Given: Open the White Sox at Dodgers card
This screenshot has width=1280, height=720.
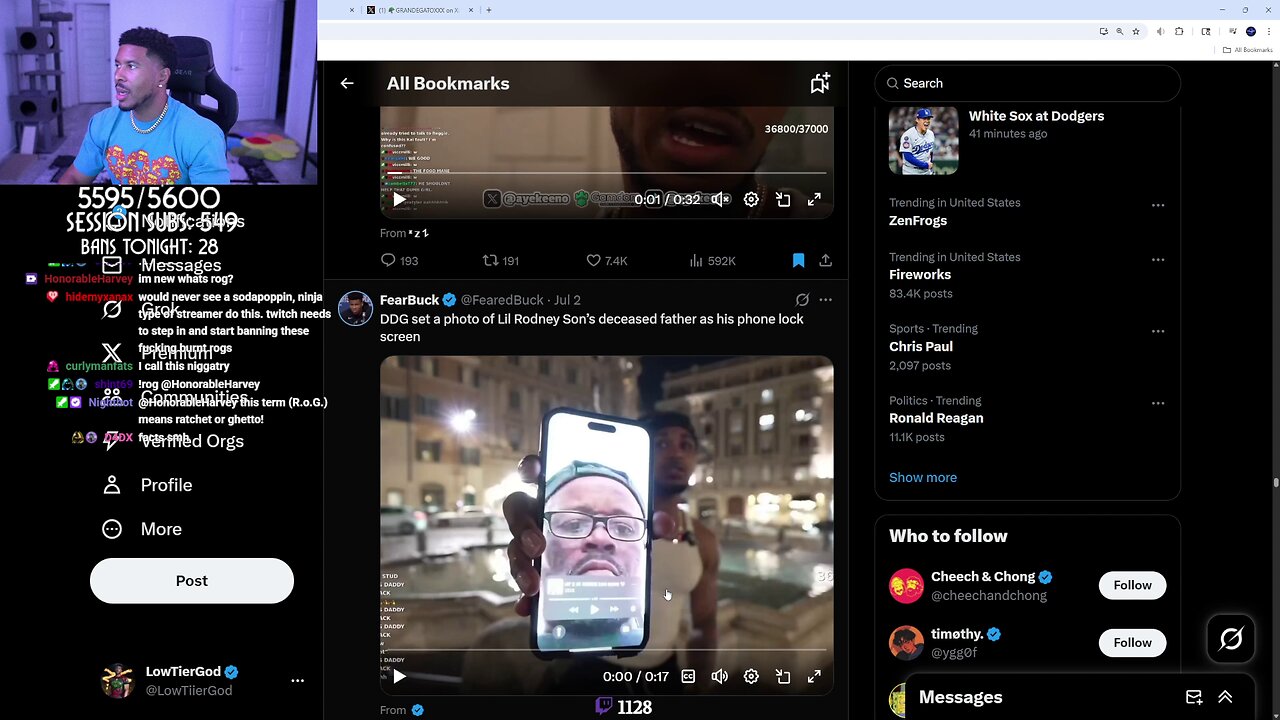Looking at the screenshot, I should pyautogui.click(x=1027, y=140).
